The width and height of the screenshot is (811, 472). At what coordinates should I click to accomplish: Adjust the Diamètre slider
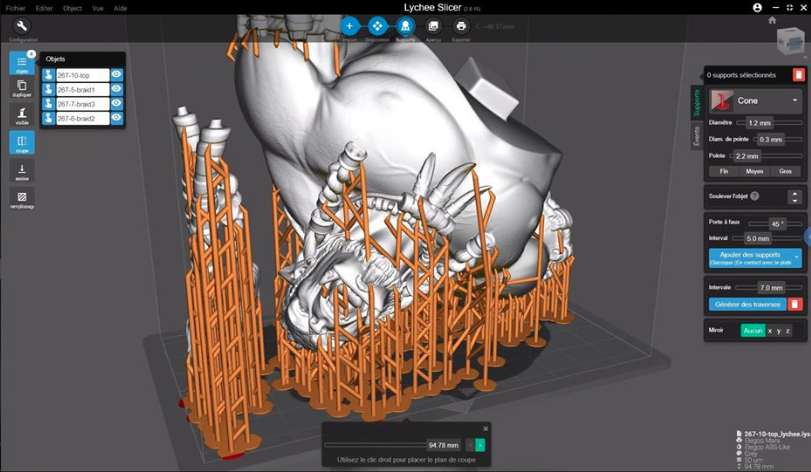click(x=770, y=123)
